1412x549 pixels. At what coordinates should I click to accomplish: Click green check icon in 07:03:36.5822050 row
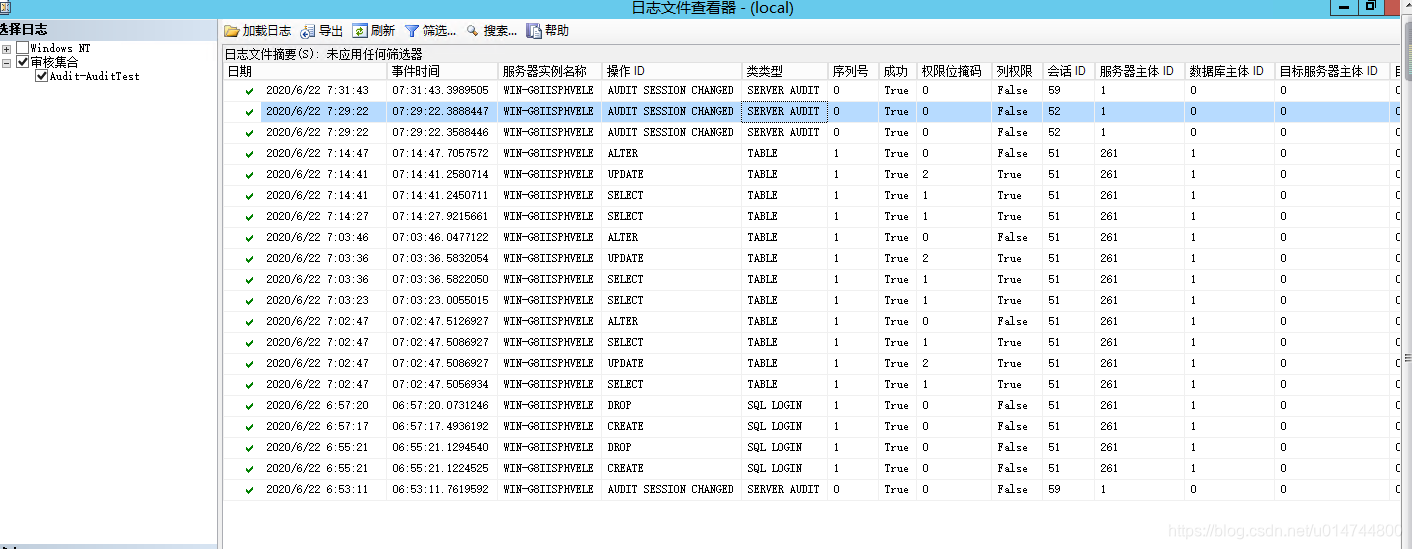pos(249,280)
